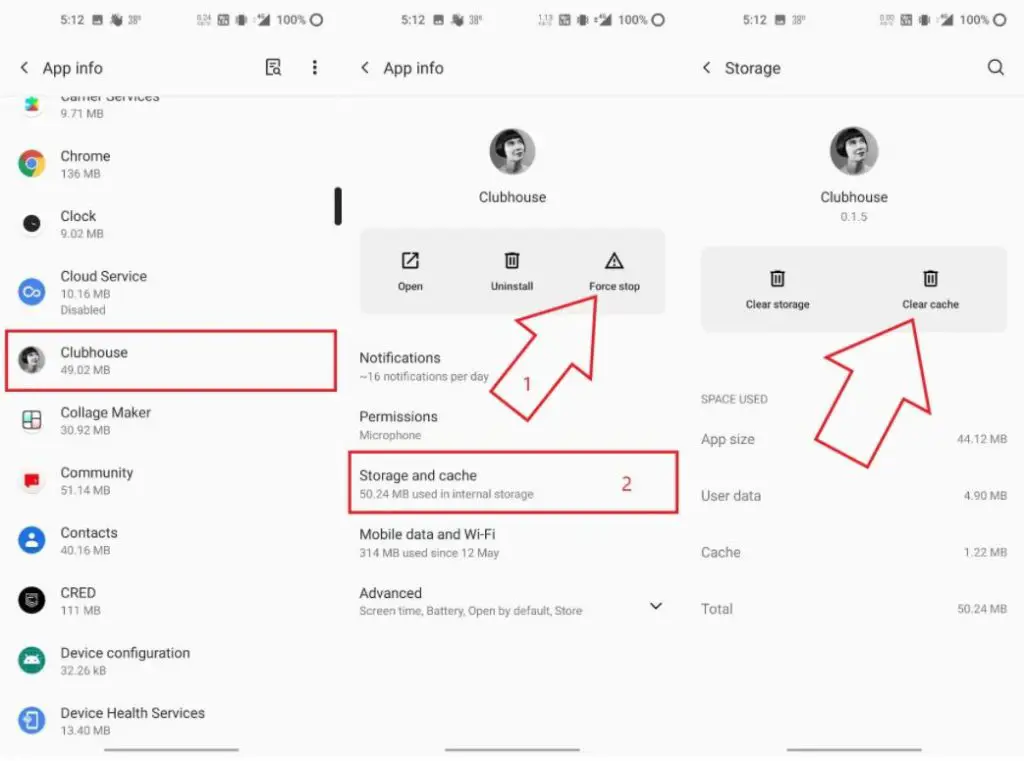
Task: Open the overflow menu on App info
Action: pyautogui.click(x=315, y=67)
